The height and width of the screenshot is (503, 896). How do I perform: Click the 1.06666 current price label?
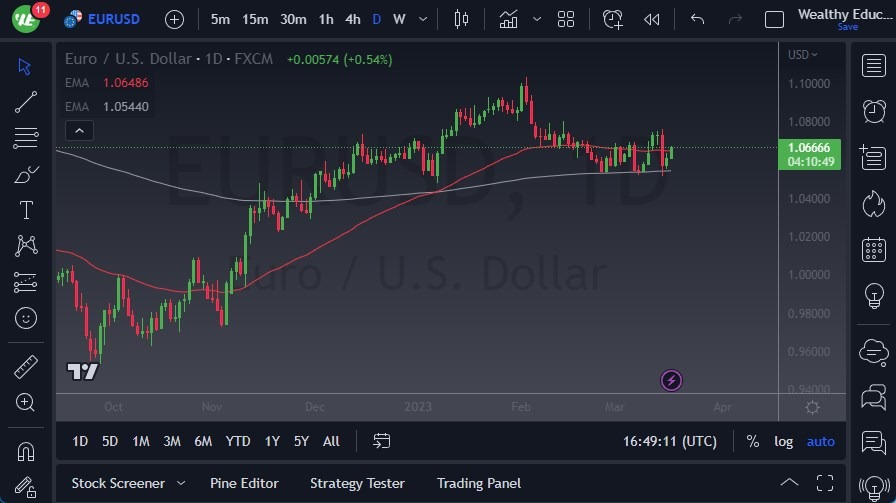(x=808, y=148)
